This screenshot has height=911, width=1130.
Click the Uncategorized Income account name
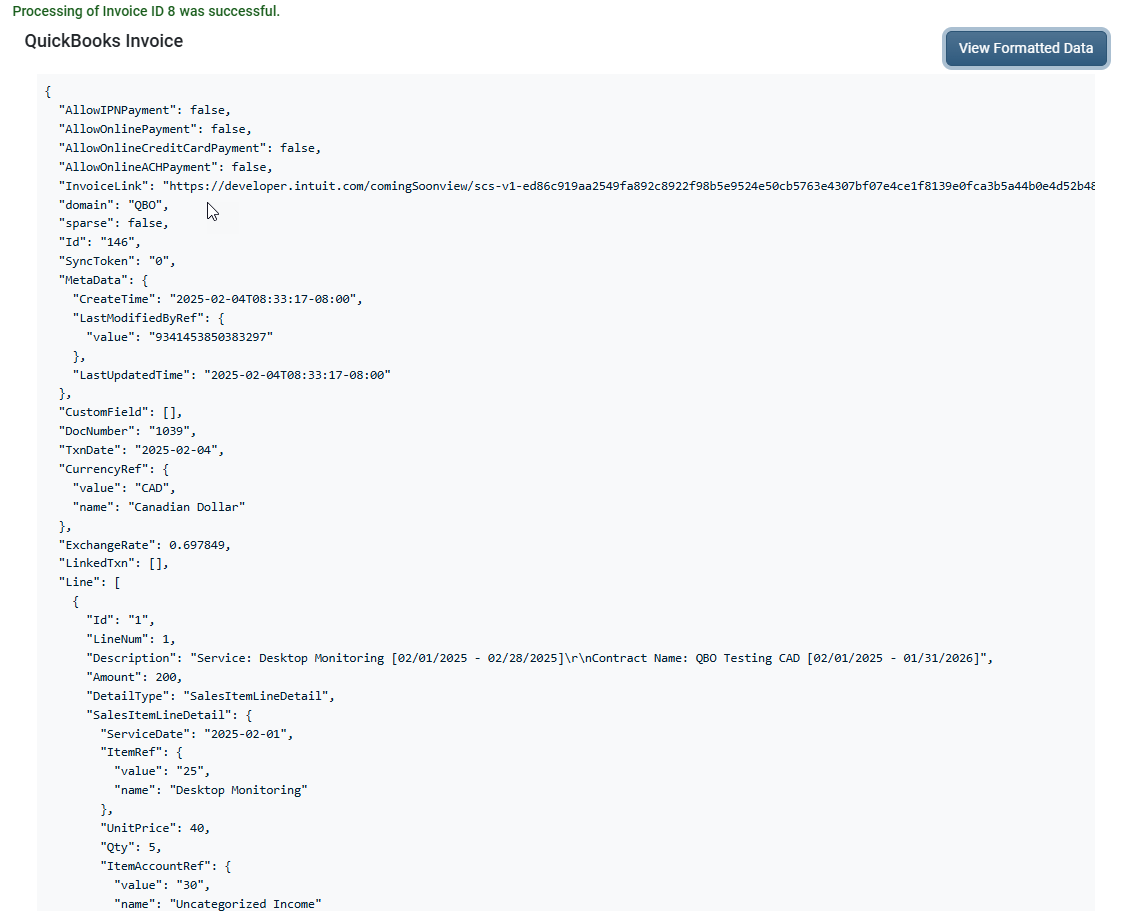click(248, 904)
